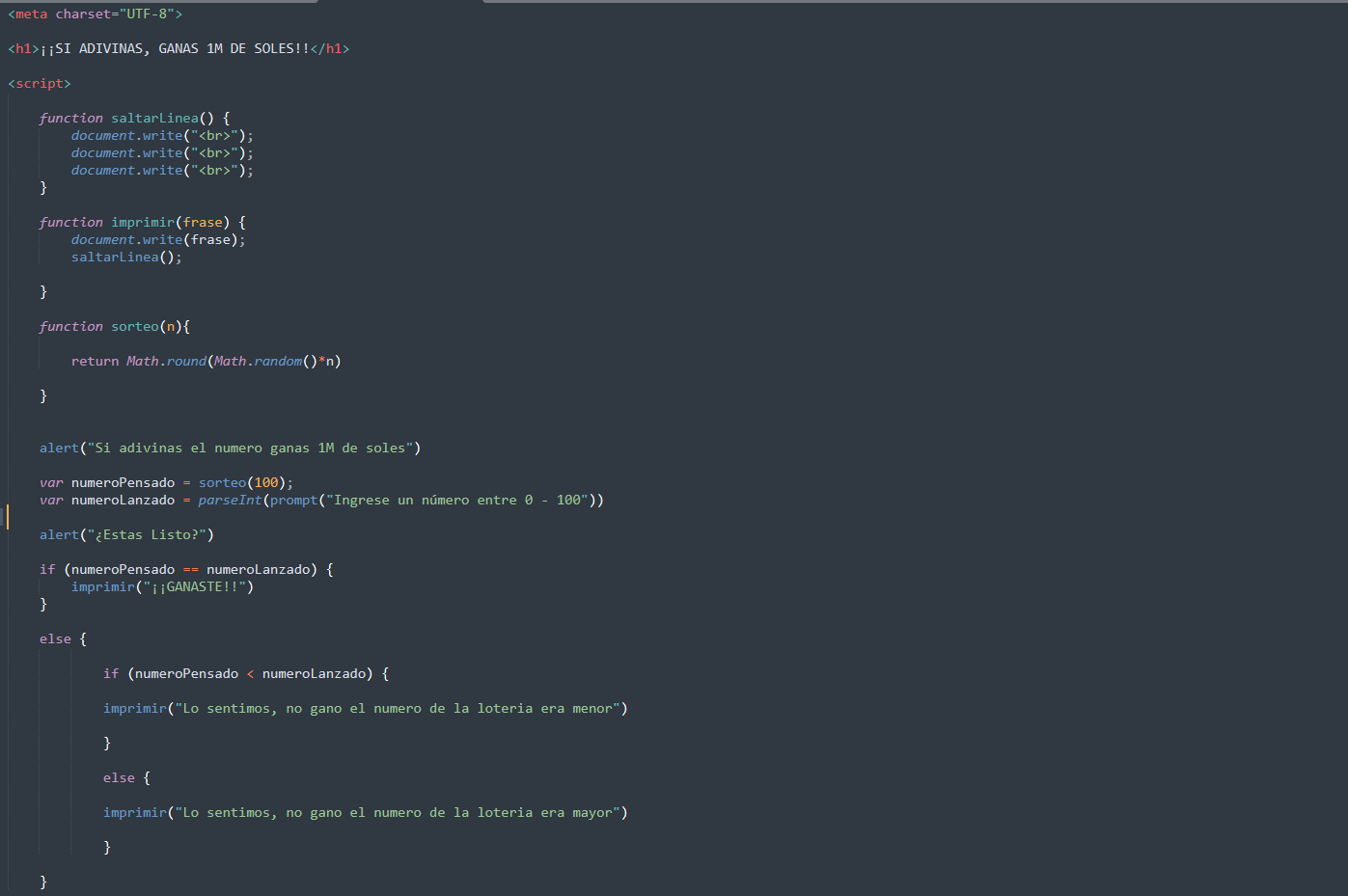1348x896 pixels.
Task: Click the meta charset="UTF-8" tag line
Action: click(95, 14)
